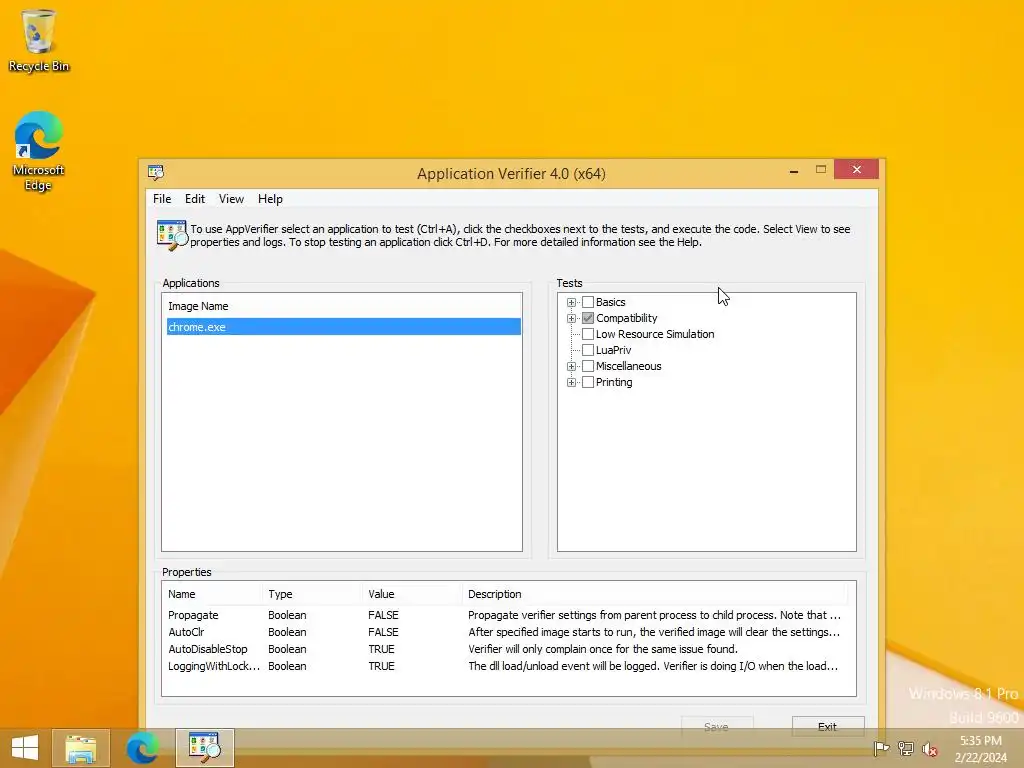Click the greyed Save button

pyautogui.click(x=716, y=726)
